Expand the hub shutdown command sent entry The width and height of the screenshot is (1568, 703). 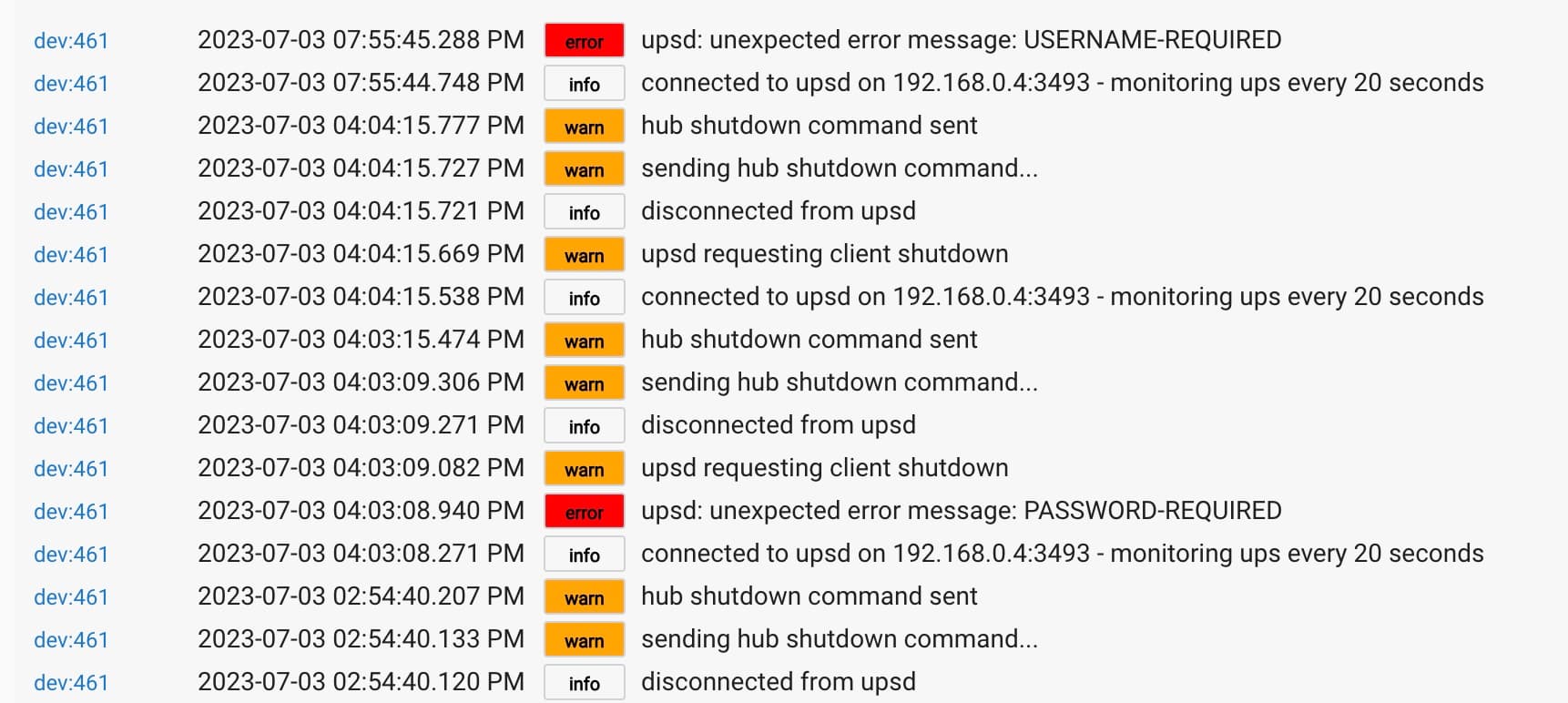[809, 126]
